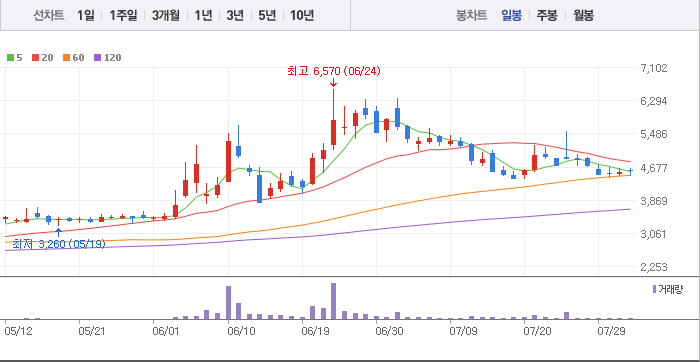Click the 06/10 date axis label
This screenshot has height=362, width=700.
pyautogui.click(x=241, y=331)
